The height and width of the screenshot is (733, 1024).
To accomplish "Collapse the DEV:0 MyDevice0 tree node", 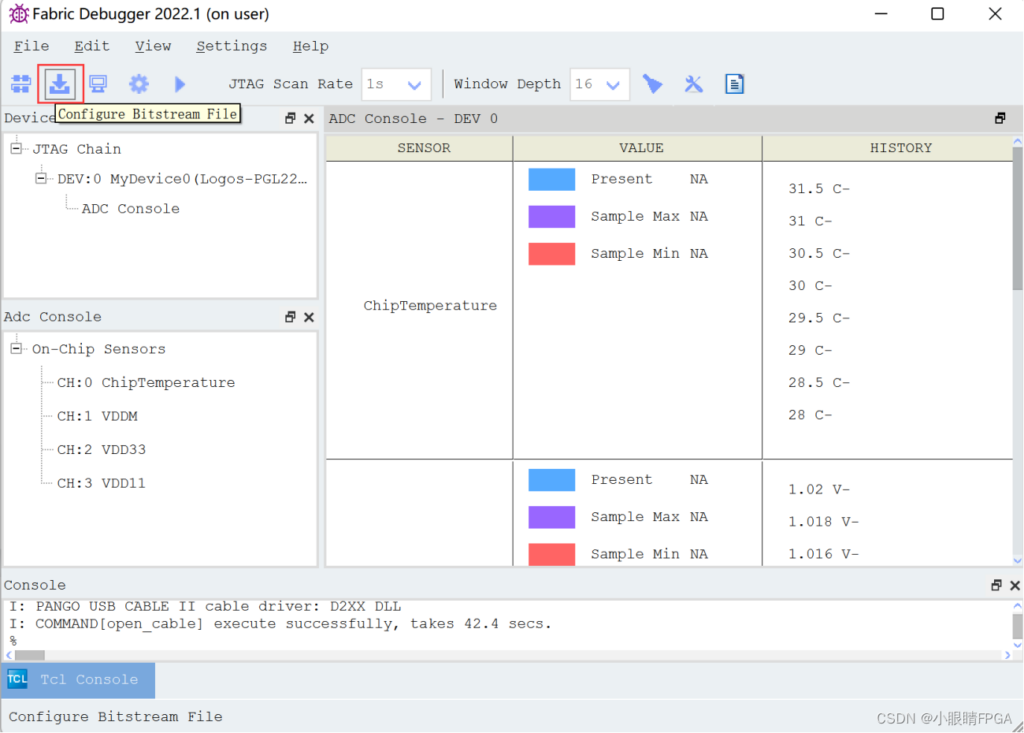I will [41, 179].
